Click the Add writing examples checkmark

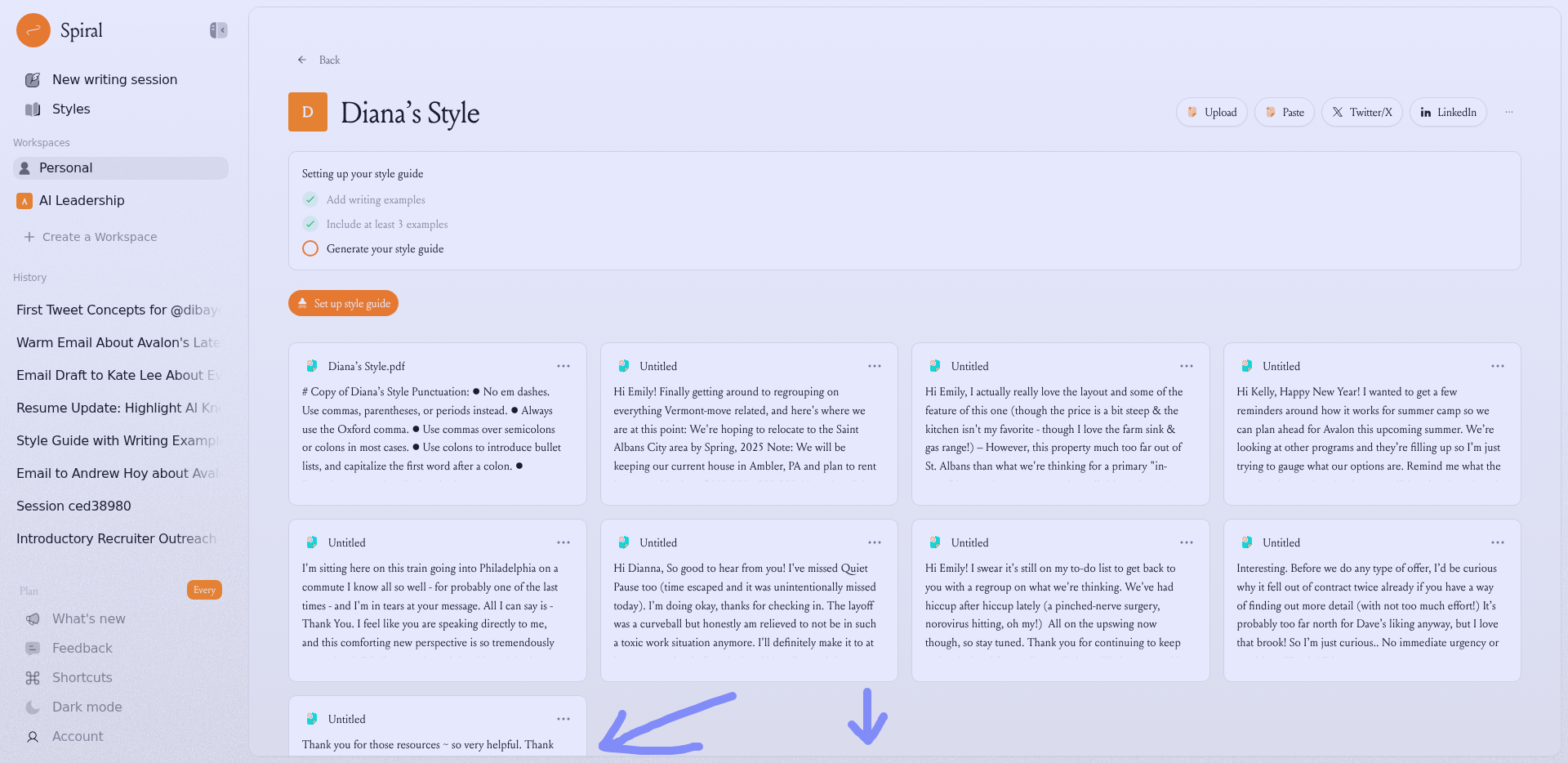click(x=310, y=199)
